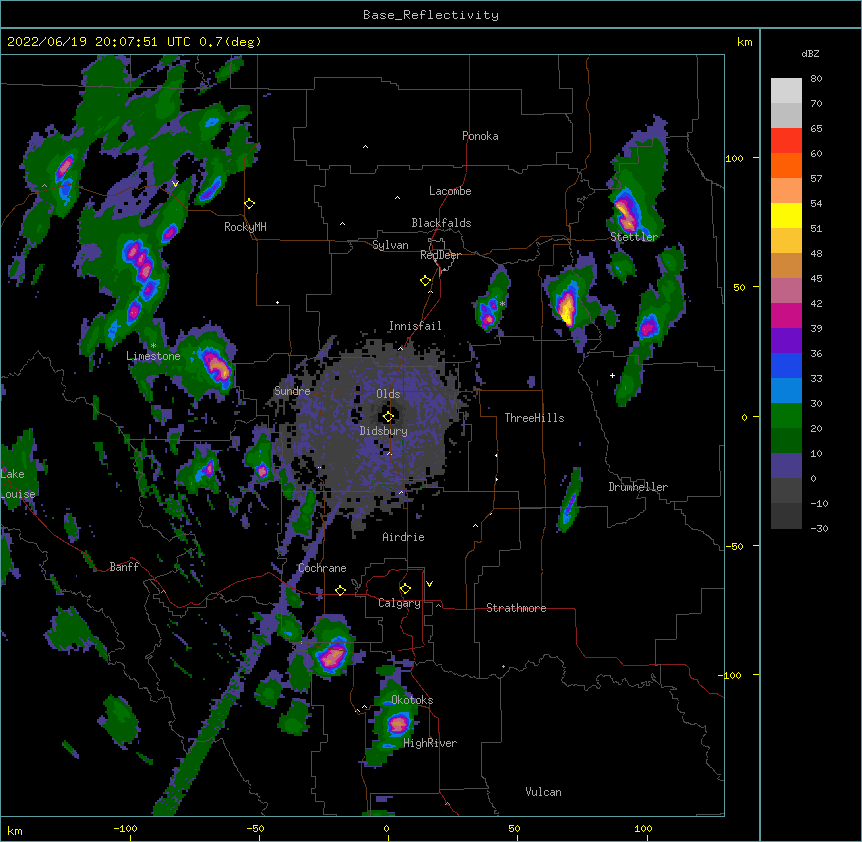Click the -50 tick on bottom km axis

click(x=255, y=829)
